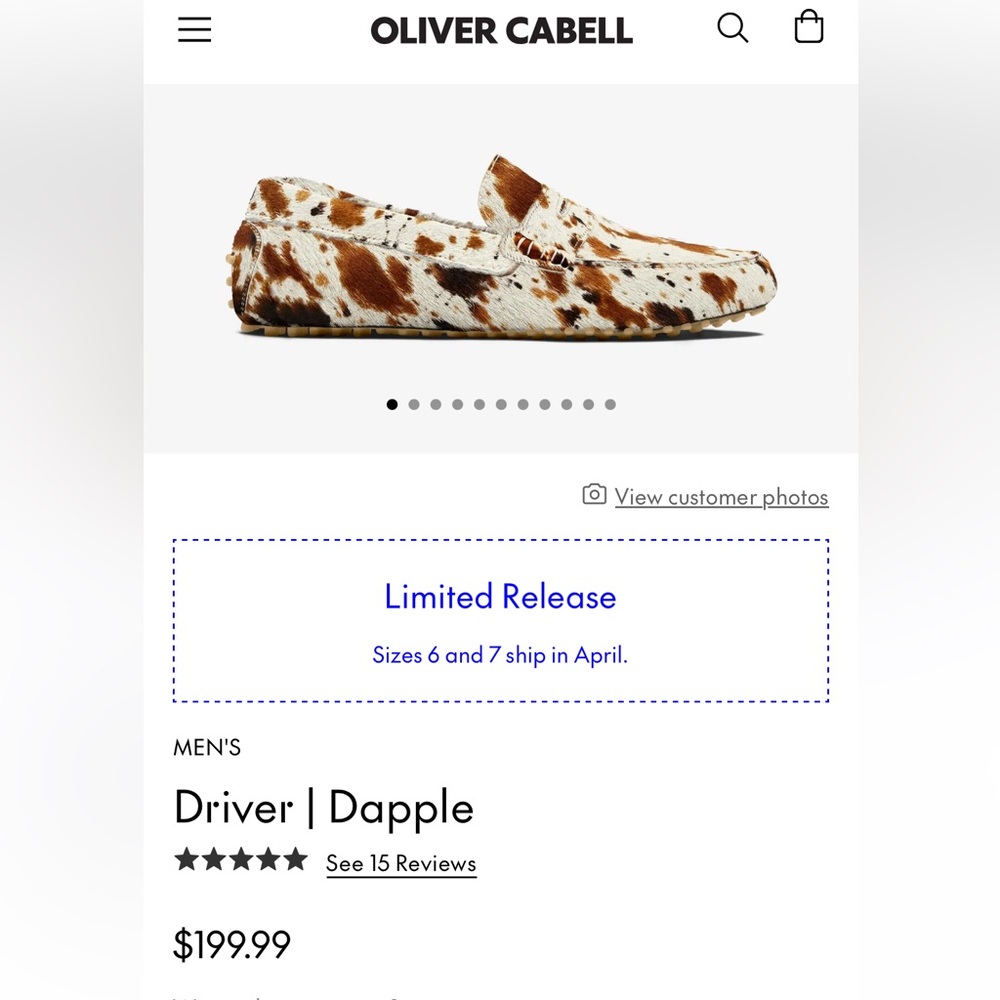Select the MEN'S category label
Screen dimensions: 1000x1000
click(x=208, y=747)
